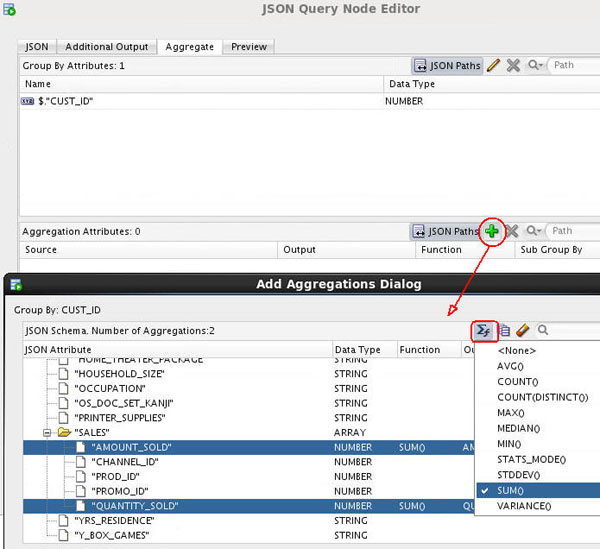Select "HOUSEHOLD_SIZE" attribute
The height and width of the screenshot is (549, 600).
click(x=119, y=374)
